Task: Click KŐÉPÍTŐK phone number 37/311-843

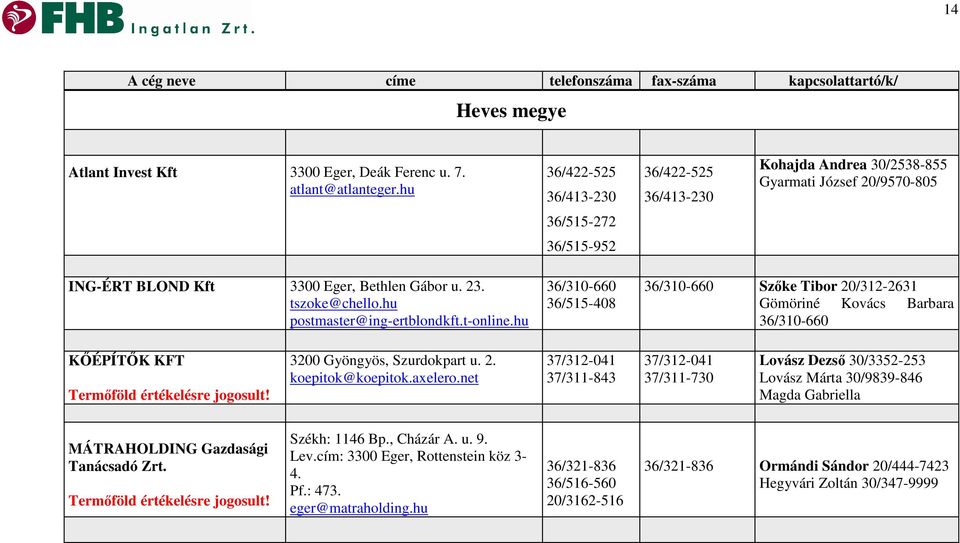Action: click(581, 378)
